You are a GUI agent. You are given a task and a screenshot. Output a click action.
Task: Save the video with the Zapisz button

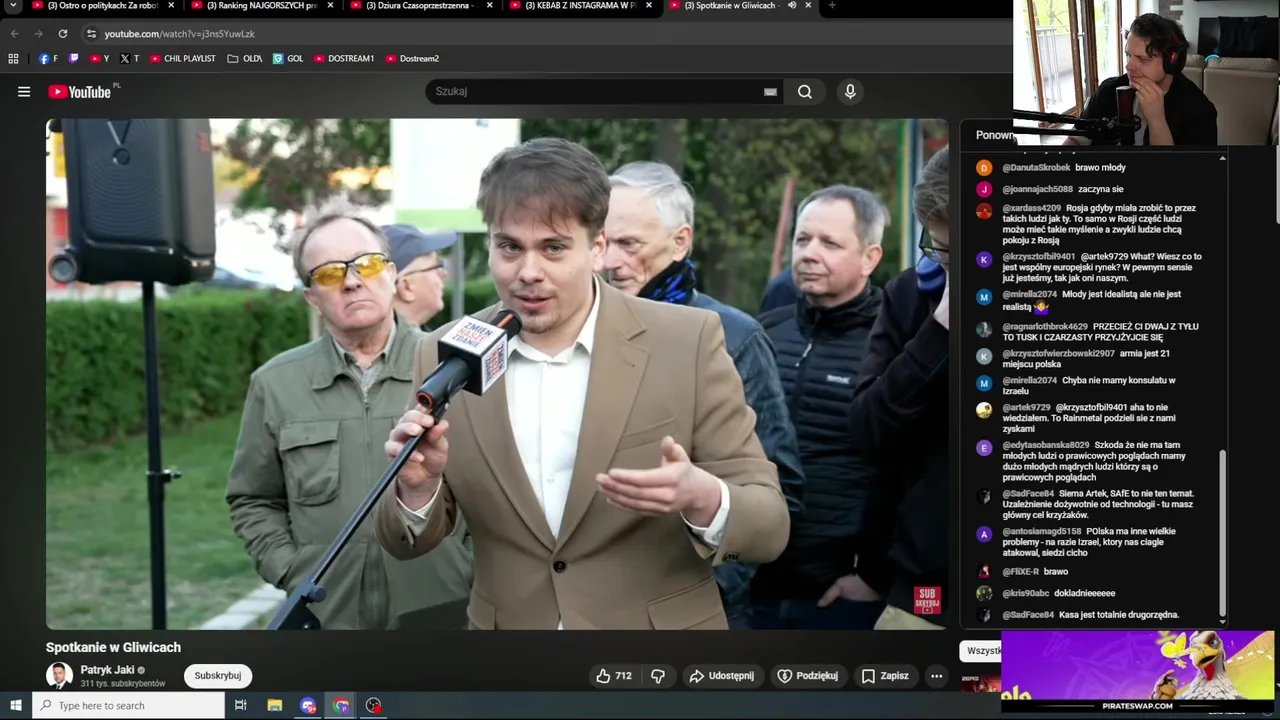(885, 676)
